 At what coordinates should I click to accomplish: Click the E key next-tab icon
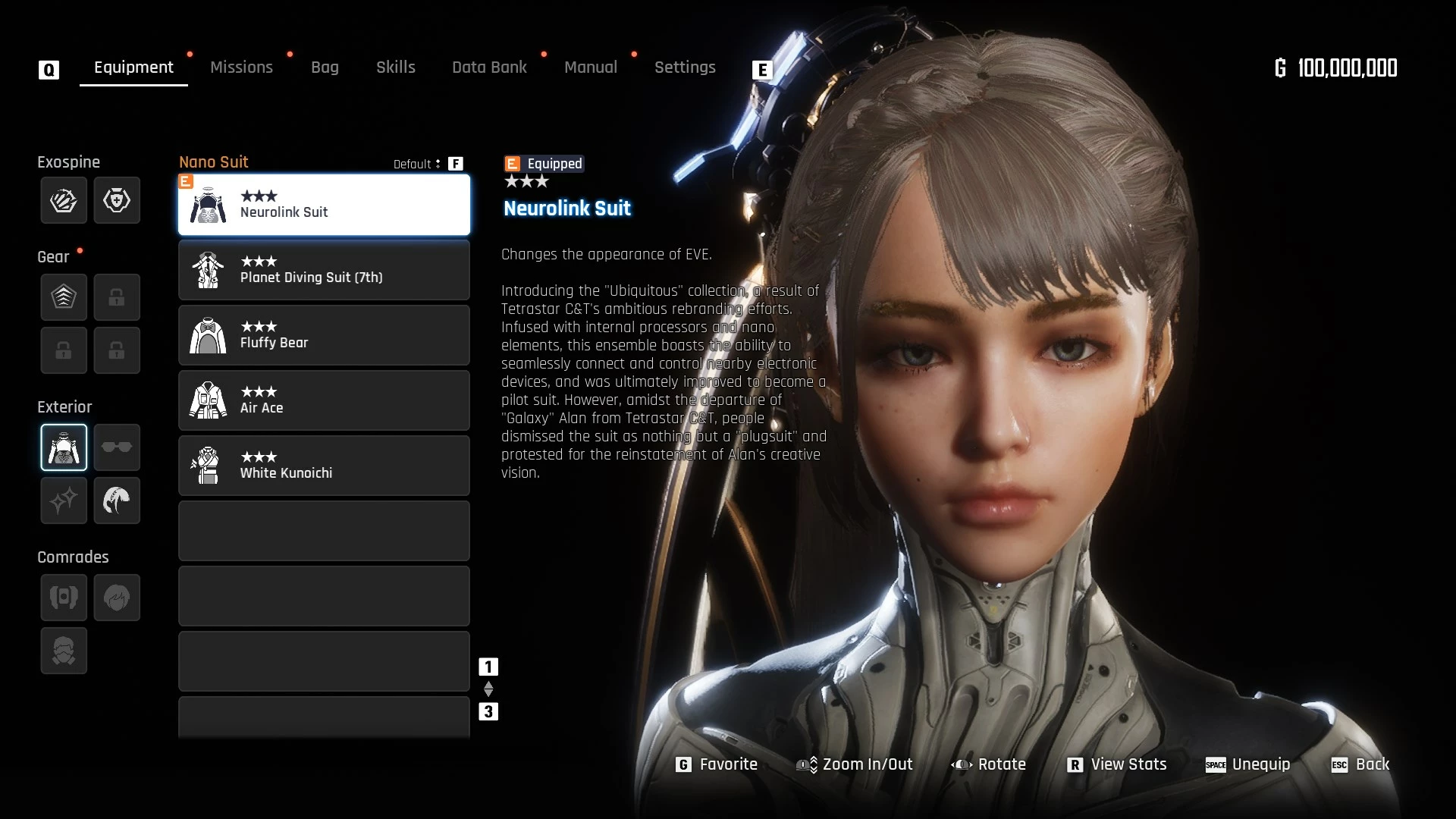point(762,71)
